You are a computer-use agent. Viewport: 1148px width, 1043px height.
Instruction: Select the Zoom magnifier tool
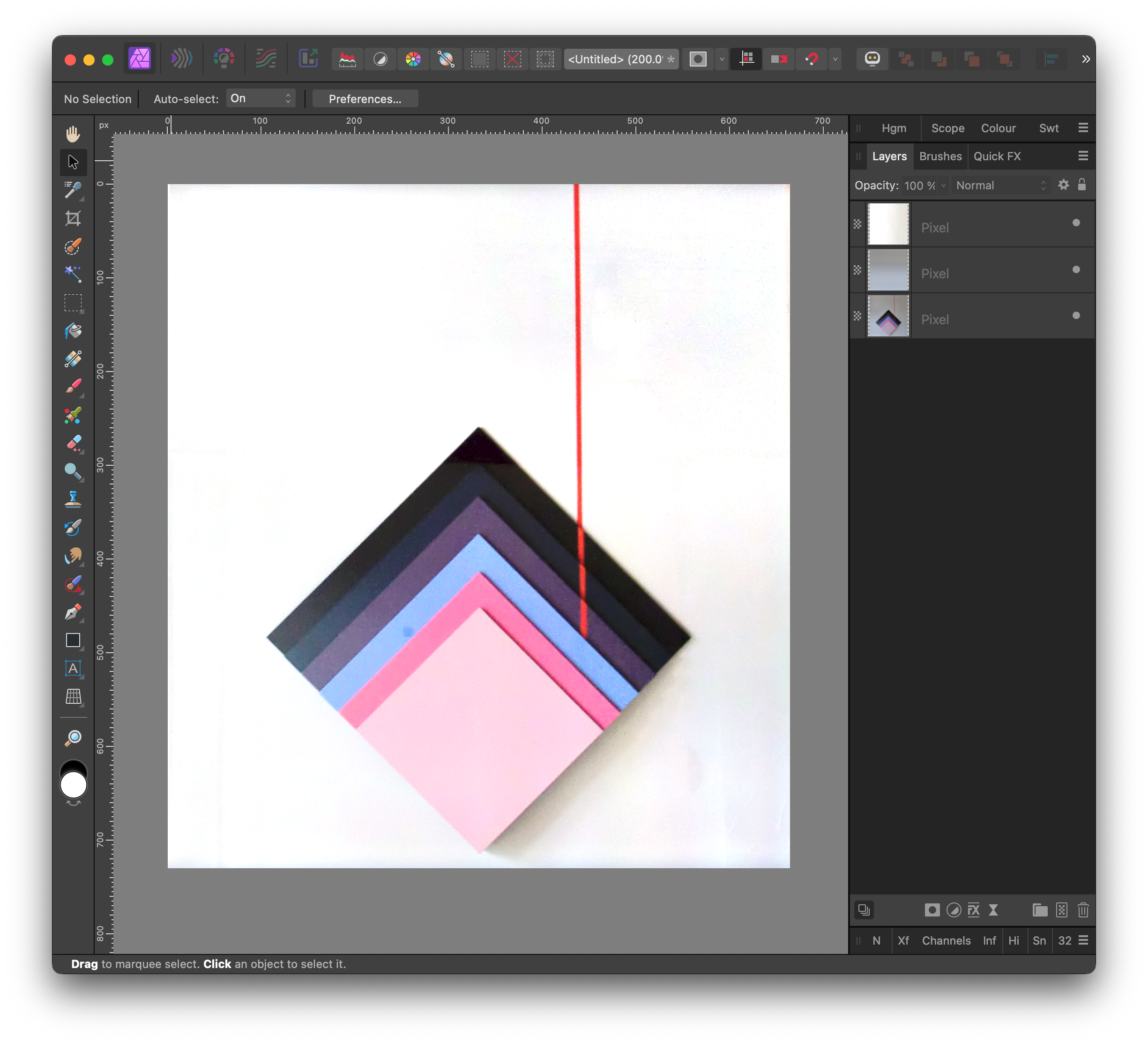click(x=73, y=738)
